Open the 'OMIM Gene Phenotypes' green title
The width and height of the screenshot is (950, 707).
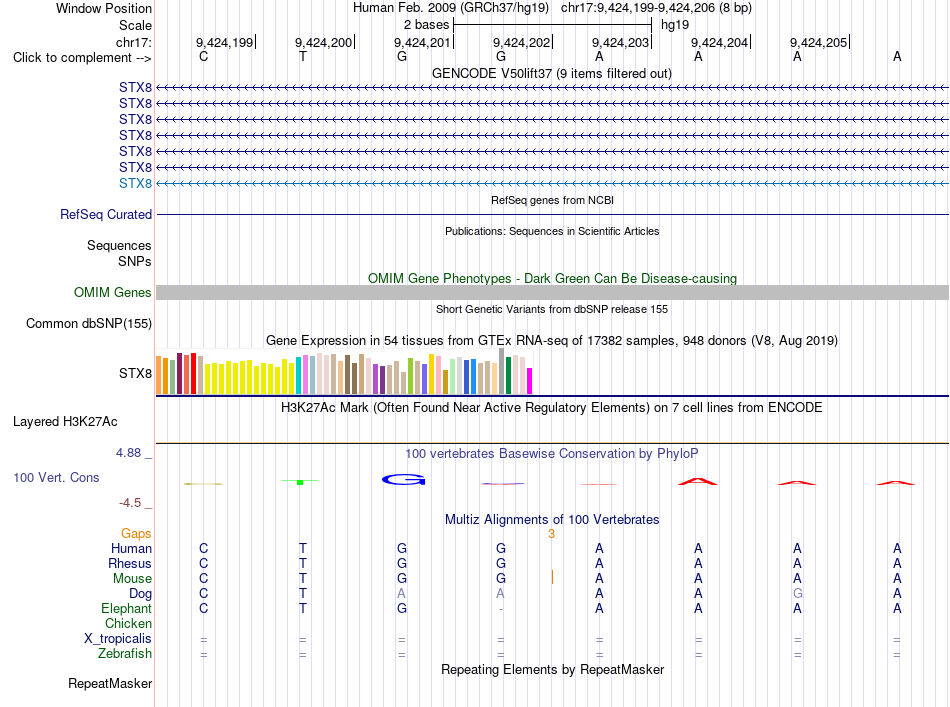point(552,278)
